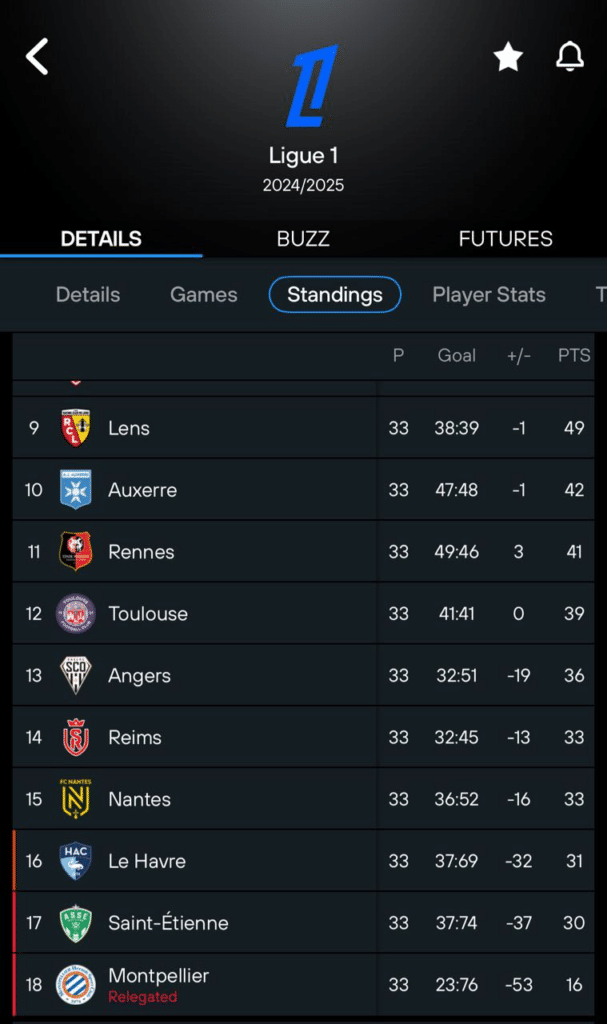Screen dimensions: 607x1024
Task: Toggle the notification bell for Ligue 1
Action: (570, 57)
